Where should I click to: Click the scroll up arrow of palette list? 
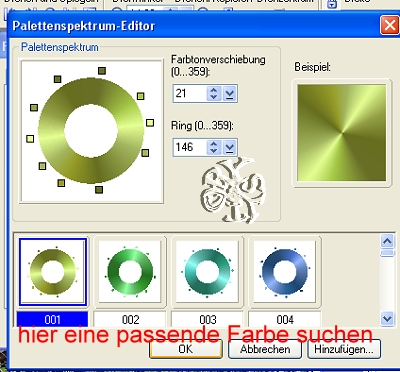(x=387, y=241)
